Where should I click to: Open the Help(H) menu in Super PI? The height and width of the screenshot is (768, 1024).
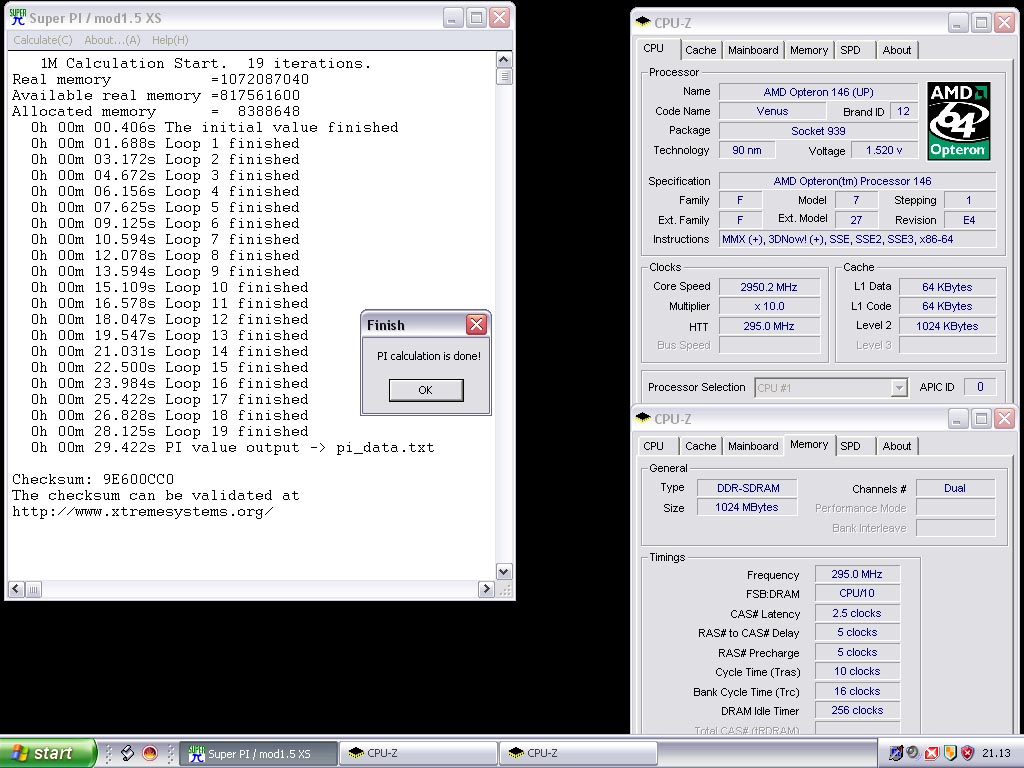click(170, 40)
